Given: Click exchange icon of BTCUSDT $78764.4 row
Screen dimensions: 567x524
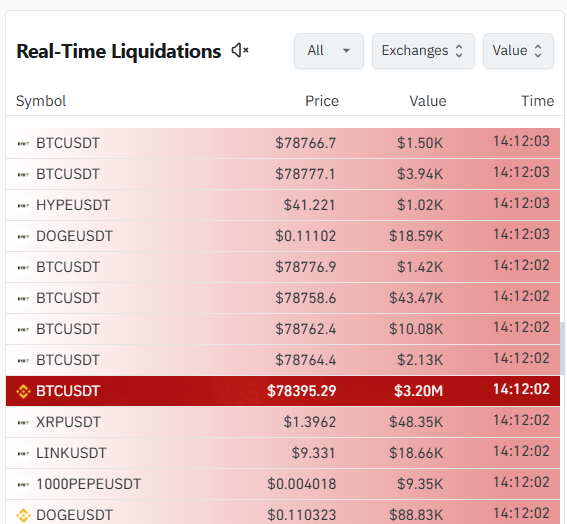Looking at the screenshot, I should click(x=24, y=361).
